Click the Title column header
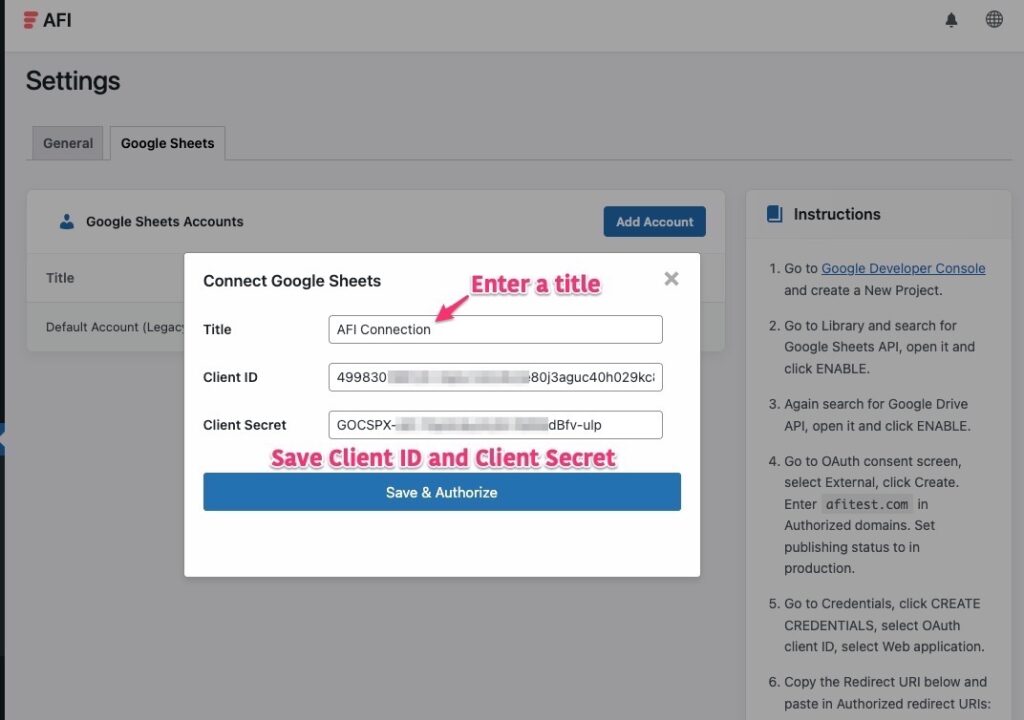The image size is (1024, 720). pos(60,278)
